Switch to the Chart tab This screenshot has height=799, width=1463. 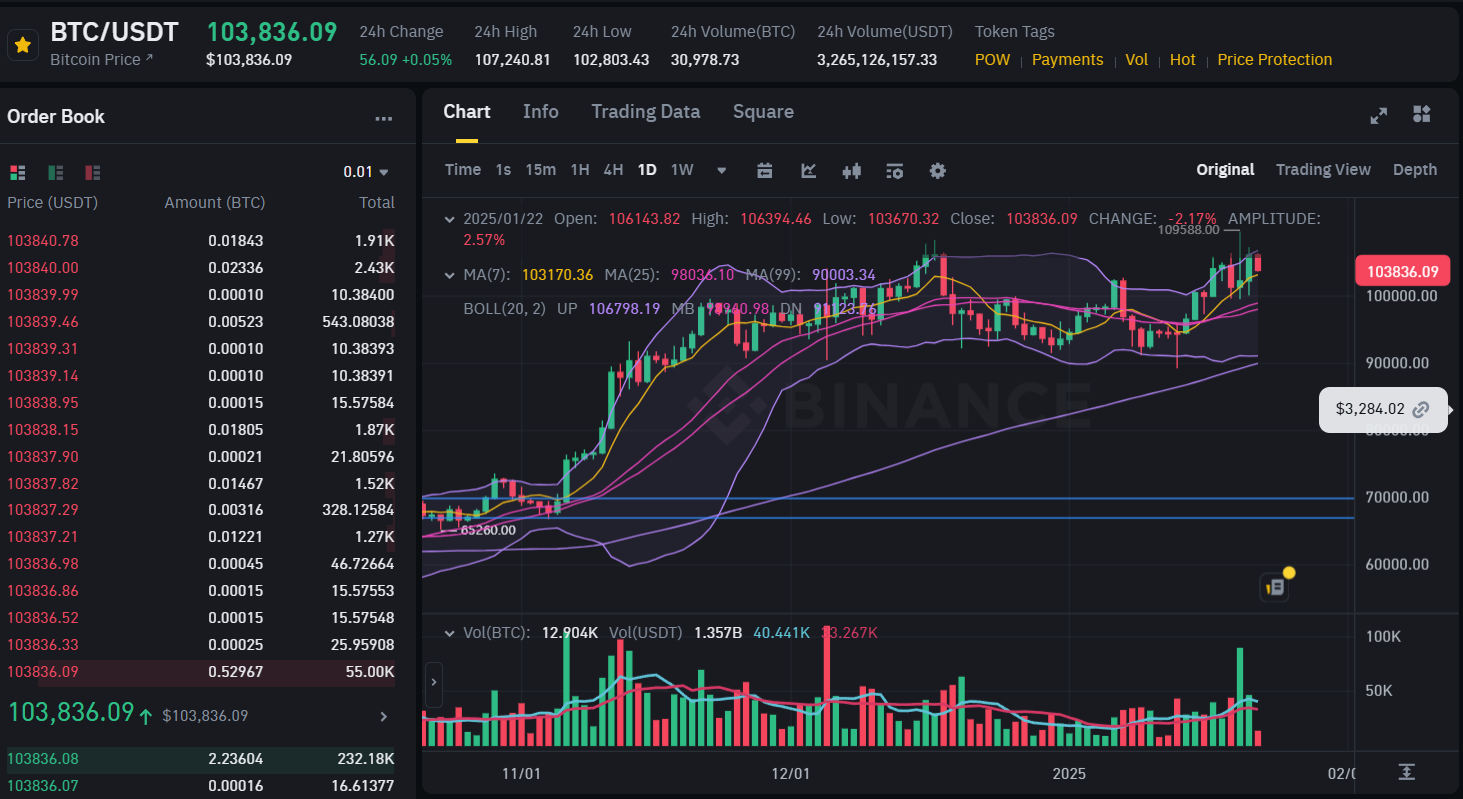467,111
